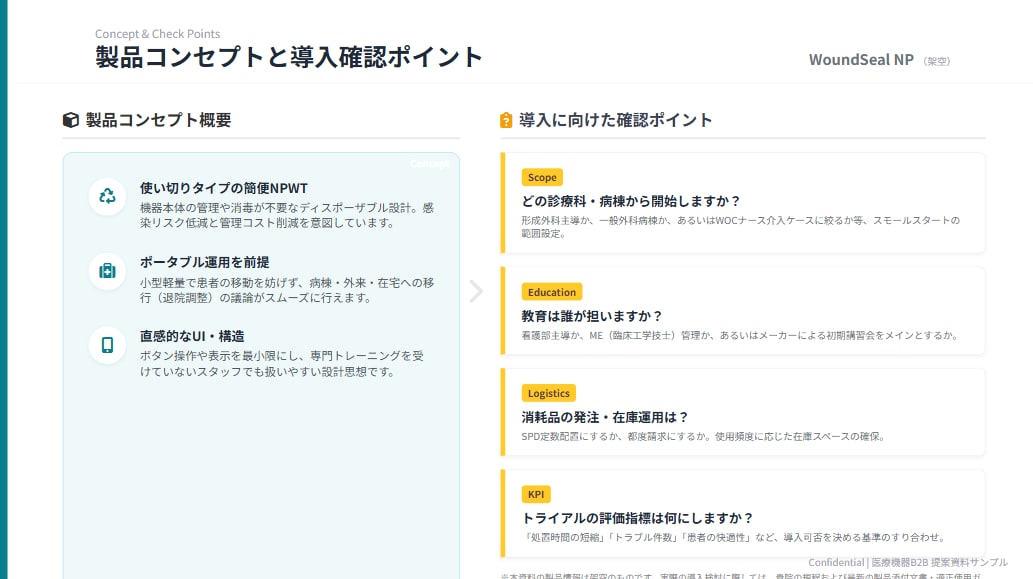Screen dimensions: 1033x579
Task: Click the phone device icon for 直感的なUI・構造
Action: (107, 345)
